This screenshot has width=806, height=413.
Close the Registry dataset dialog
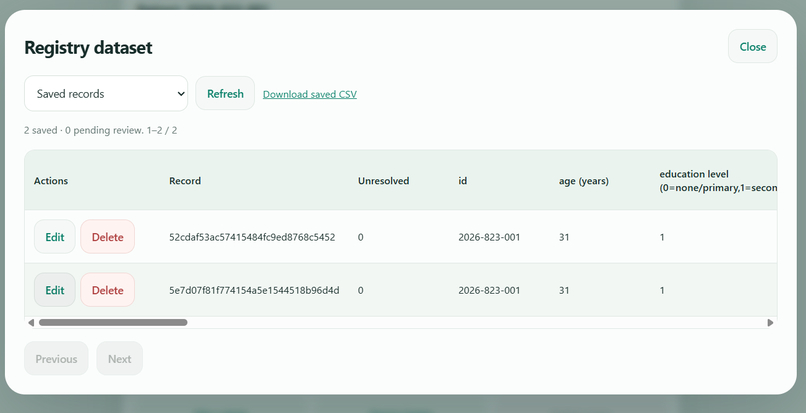click(x=753, y=46)
